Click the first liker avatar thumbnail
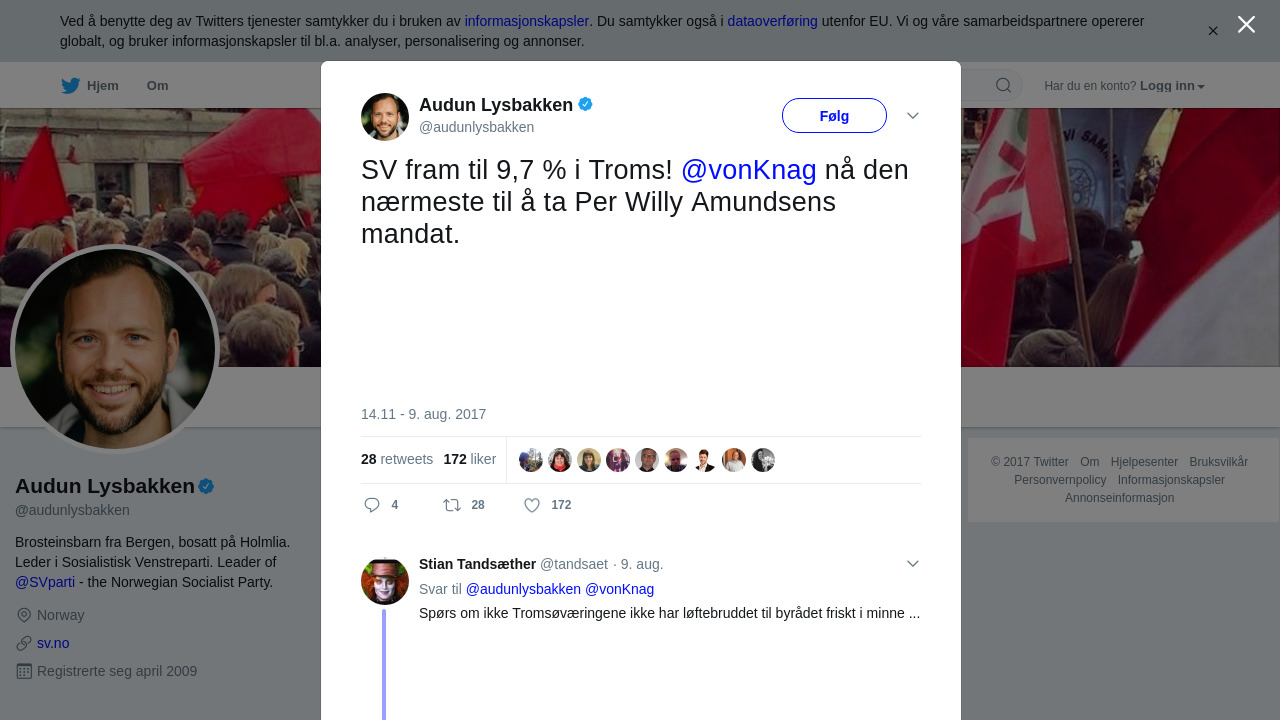Screen dimensions: 1280x720 pos(531,460)
